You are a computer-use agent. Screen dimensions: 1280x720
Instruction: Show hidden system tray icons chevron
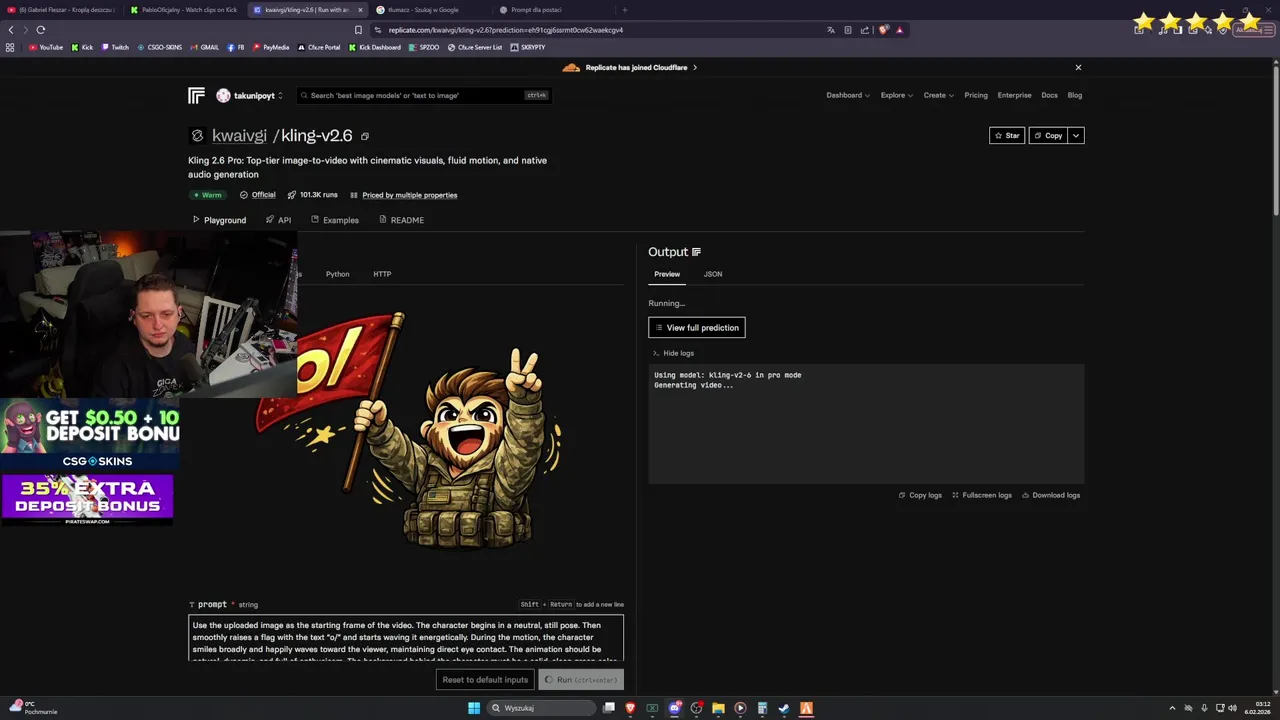(1173, 708)
